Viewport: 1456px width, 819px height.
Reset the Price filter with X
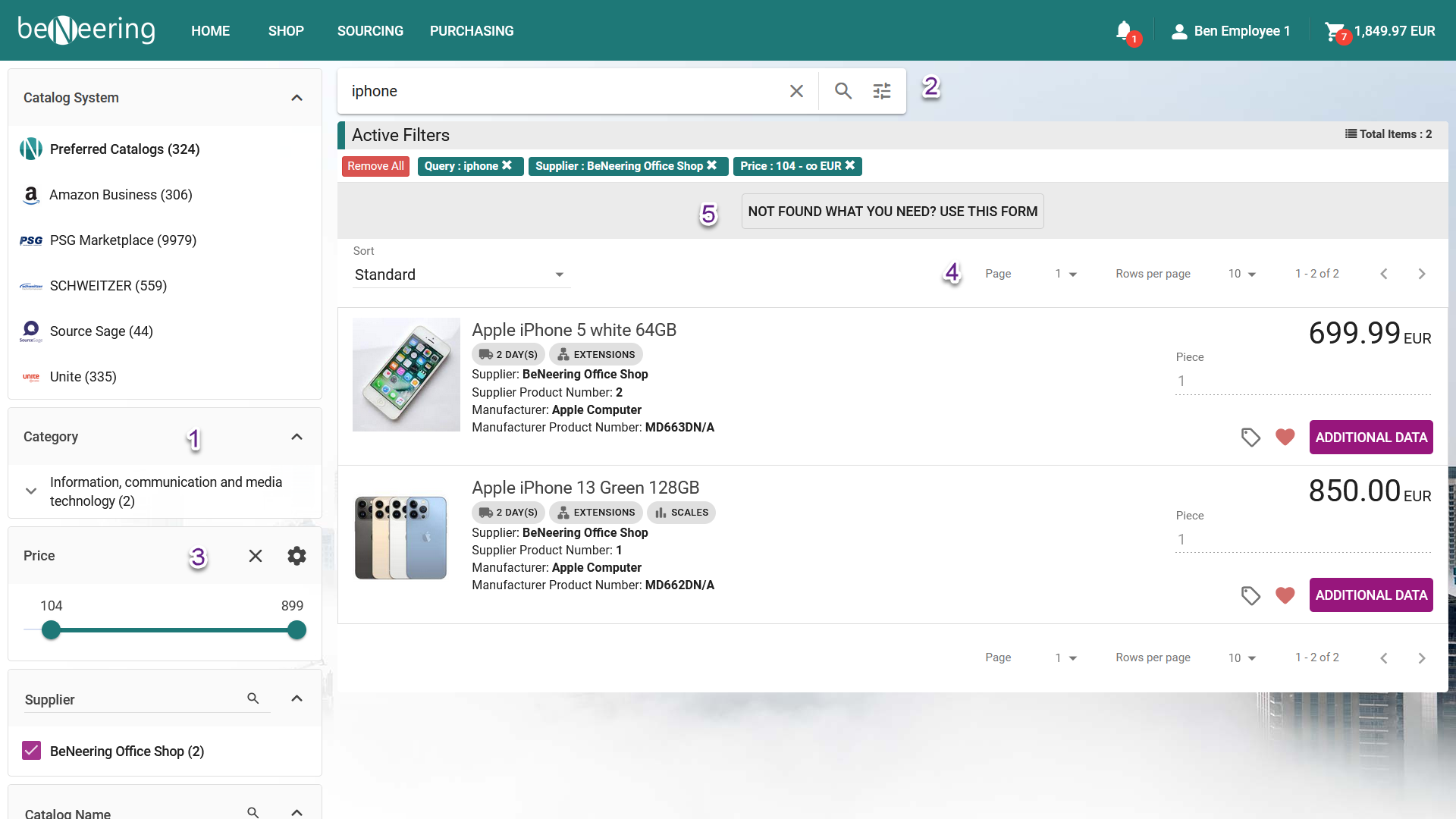[x=256, y=556]
